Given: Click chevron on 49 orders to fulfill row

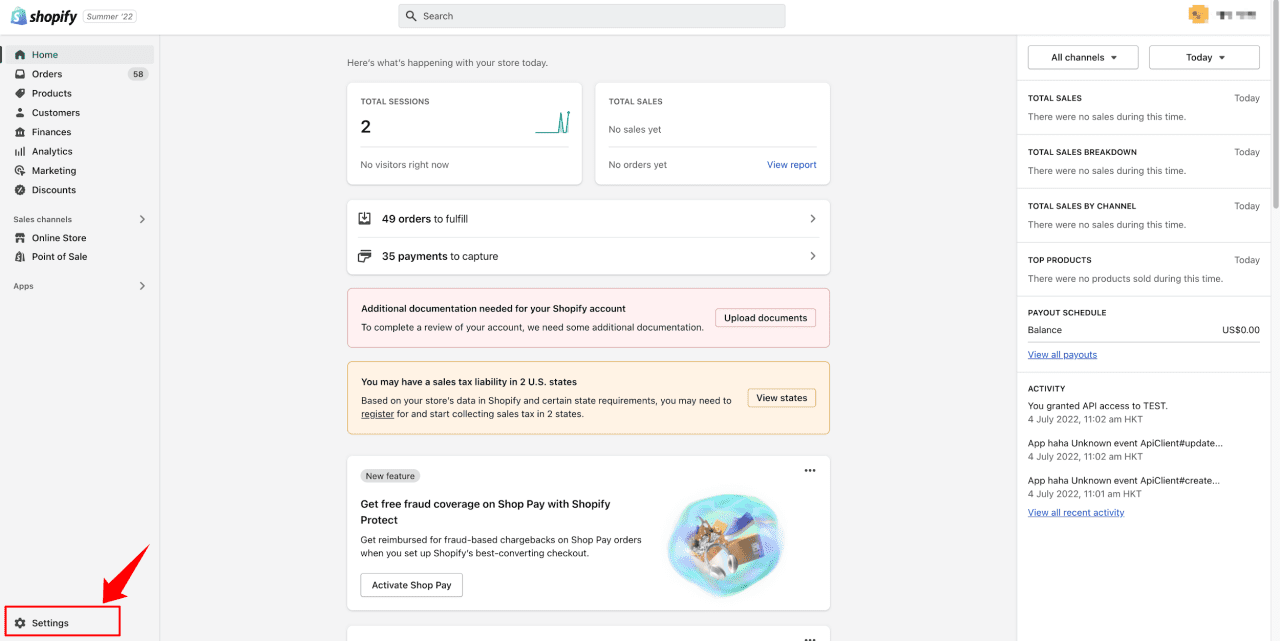Looking at the screenshot, I should (x=813, y=218).
